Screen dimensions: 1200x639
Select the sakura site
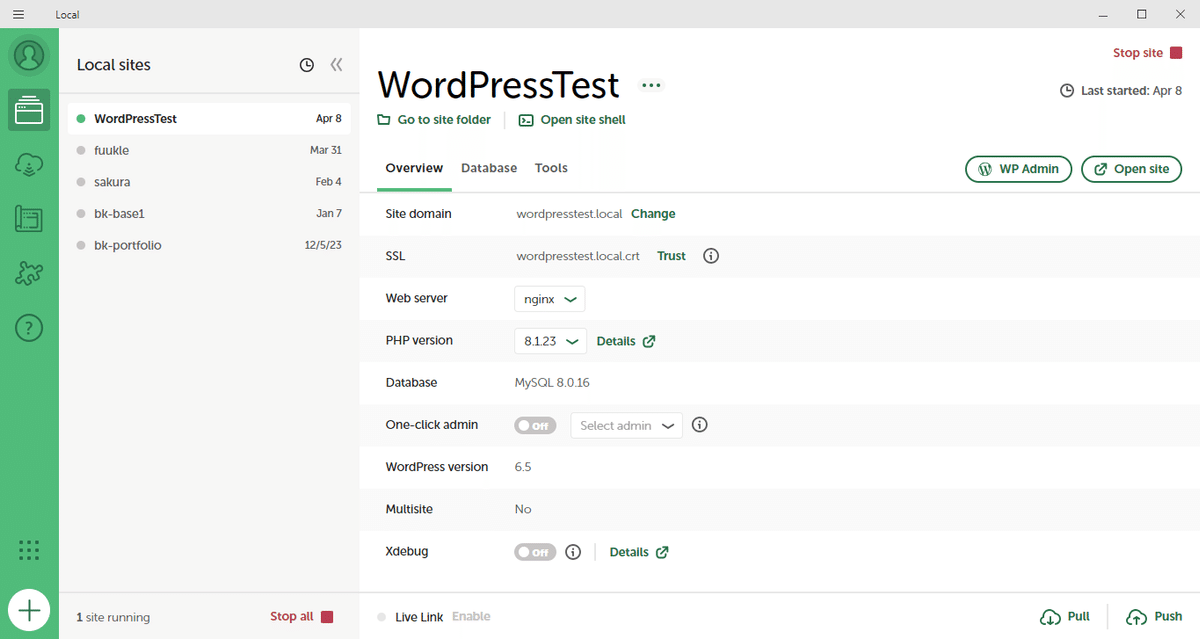[x=209, y=182]
